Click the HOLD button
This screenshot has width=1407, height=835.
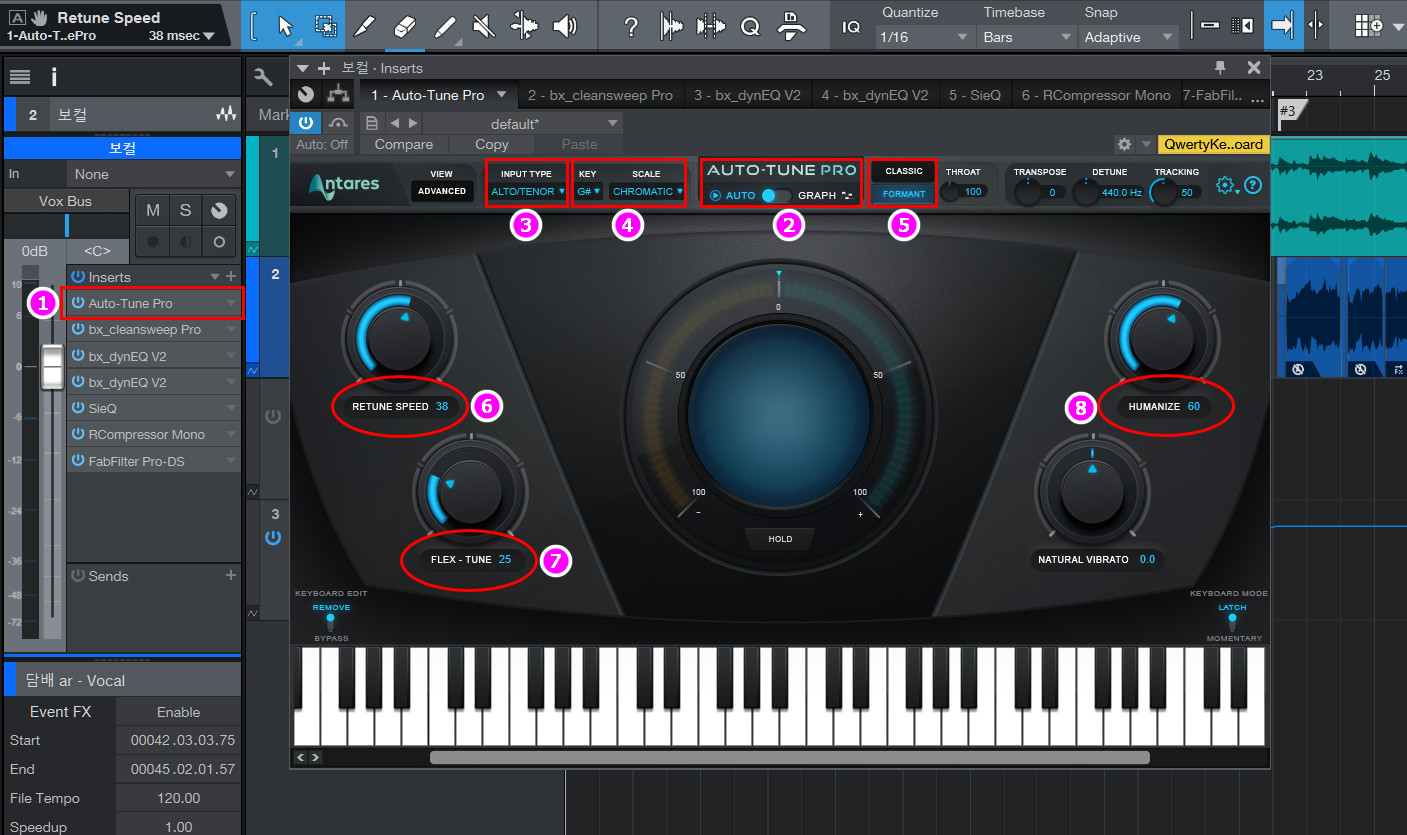780,539
